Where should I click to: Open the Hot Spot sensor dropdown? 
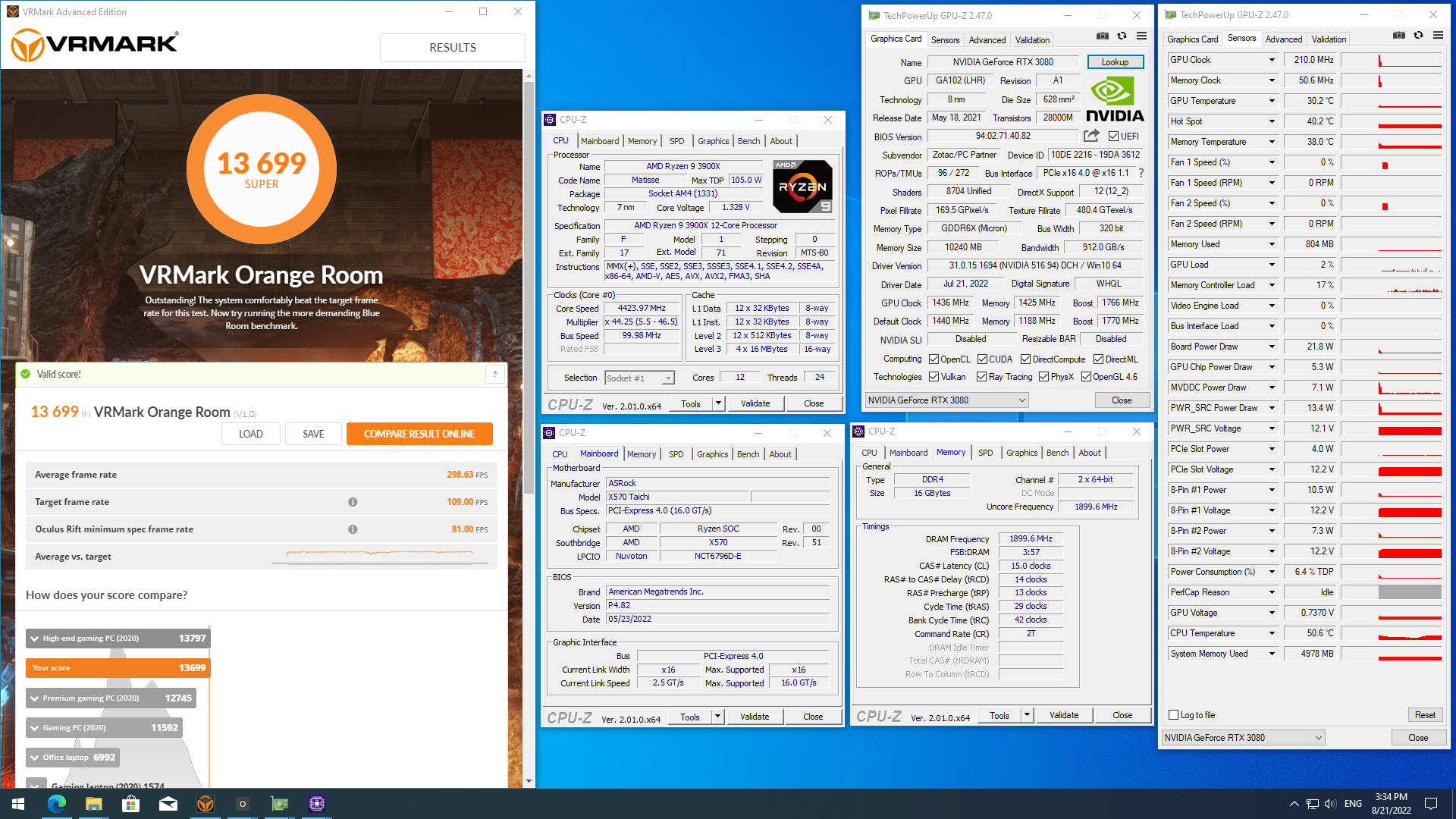click(1272, 121)
